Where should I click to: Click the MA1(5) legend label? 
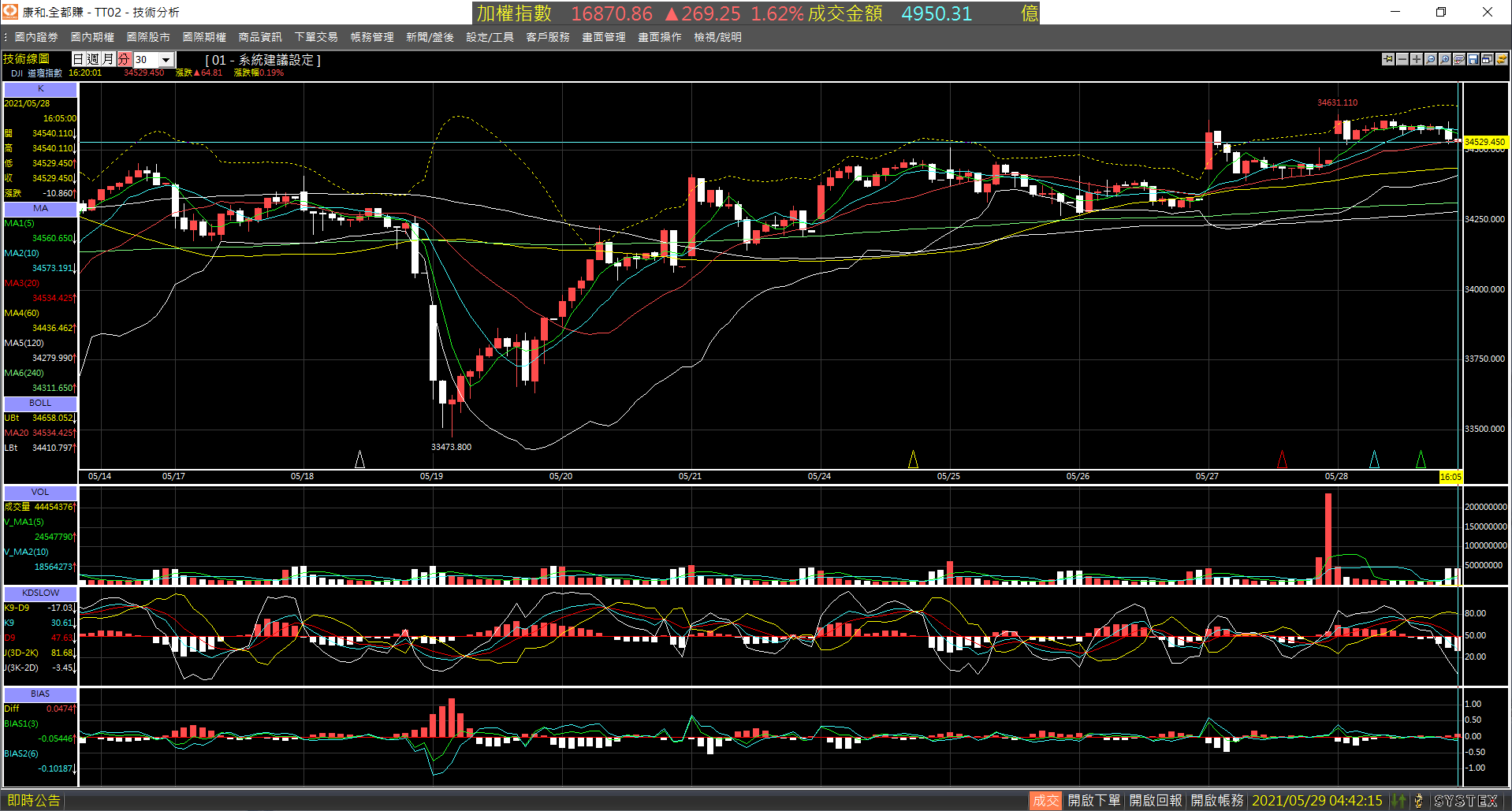[20, 224]
